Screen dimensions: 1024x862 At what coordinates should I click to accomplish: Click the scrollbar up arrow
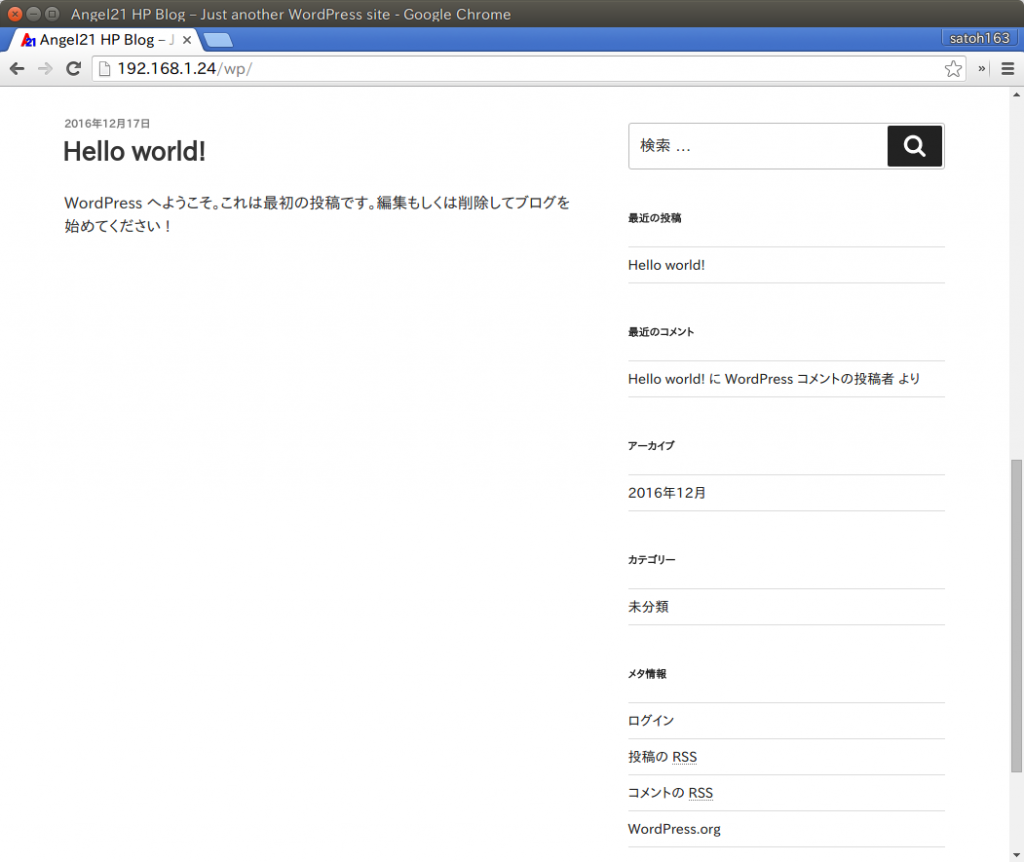point(1016,95)
